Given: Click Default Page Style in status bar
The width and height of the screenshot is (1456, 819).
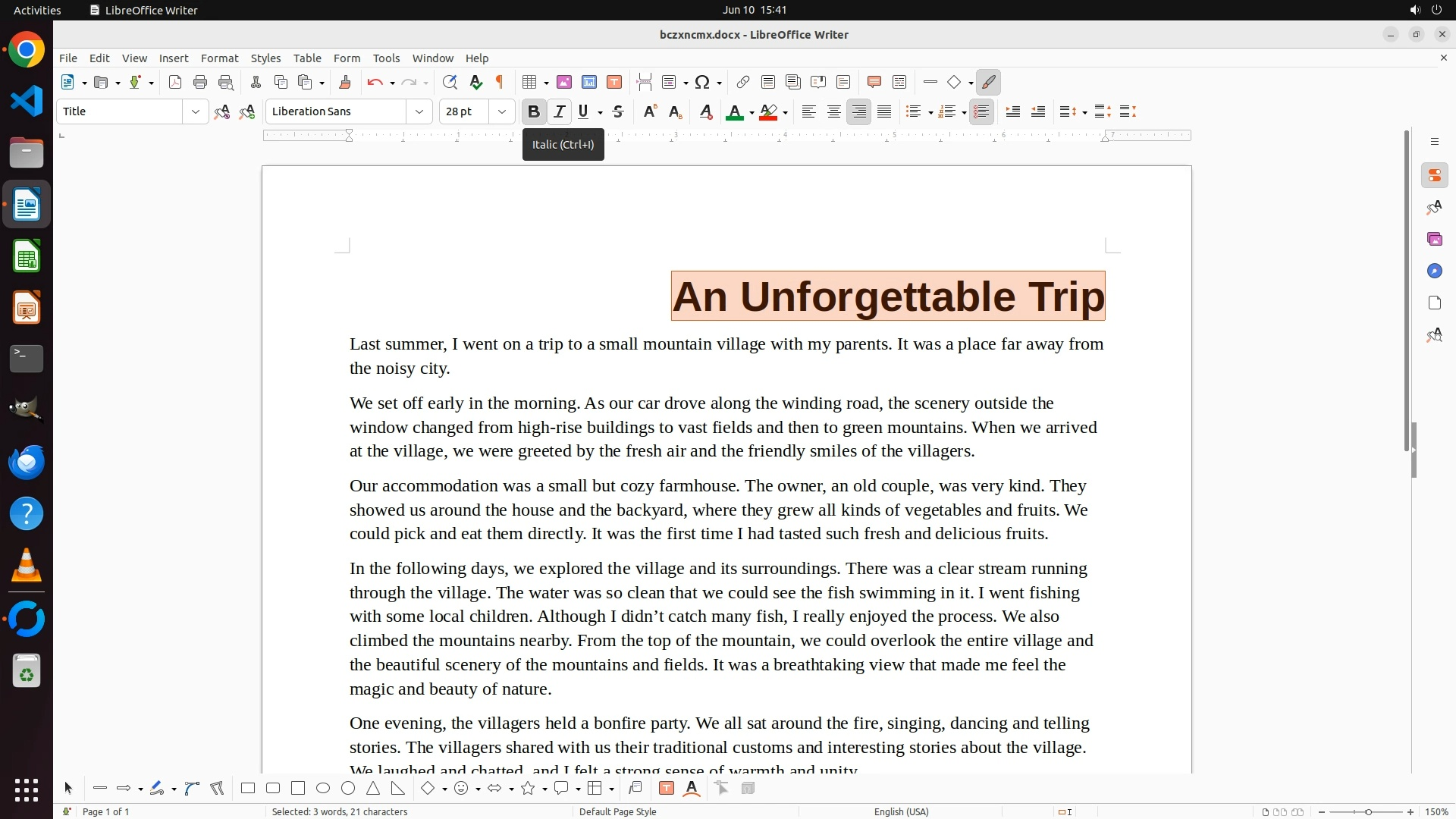Looking at the screenshot, I should tap(617, 811).
